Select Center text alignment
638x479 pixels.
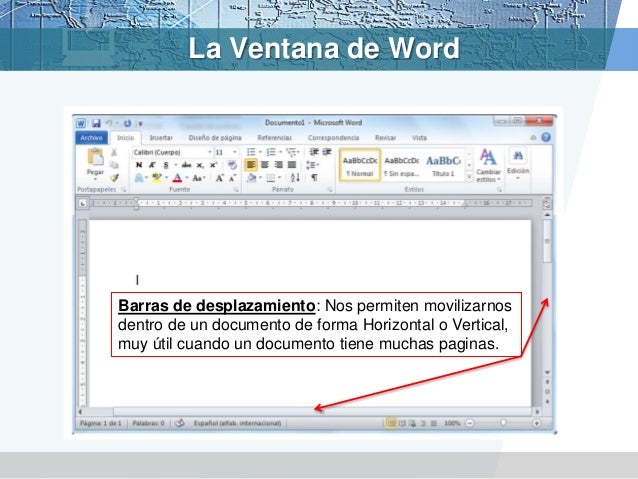coord(264,165)
